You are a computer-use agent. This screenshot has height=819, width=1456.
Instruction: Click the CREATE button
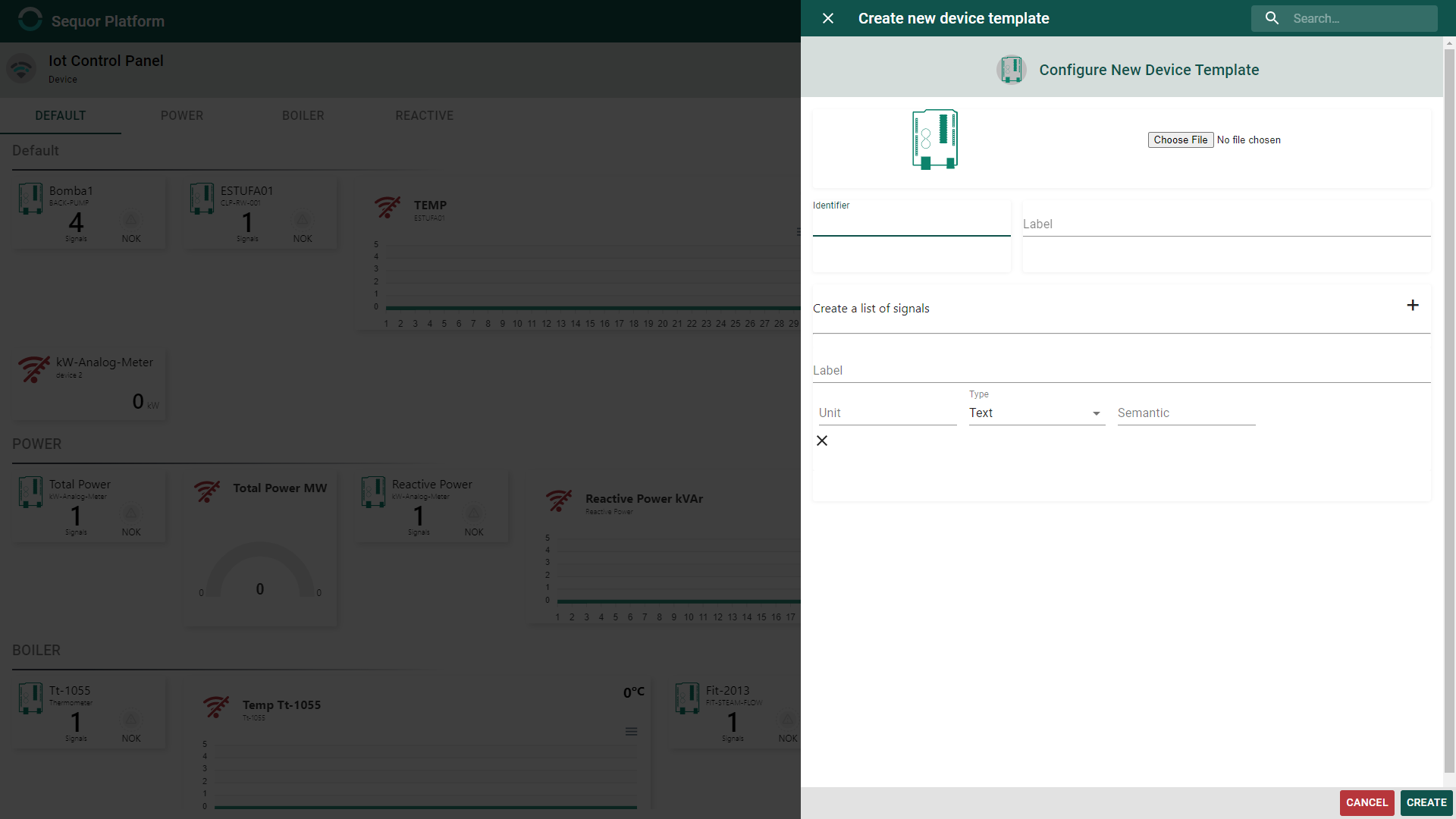[x=1426, y=802]
